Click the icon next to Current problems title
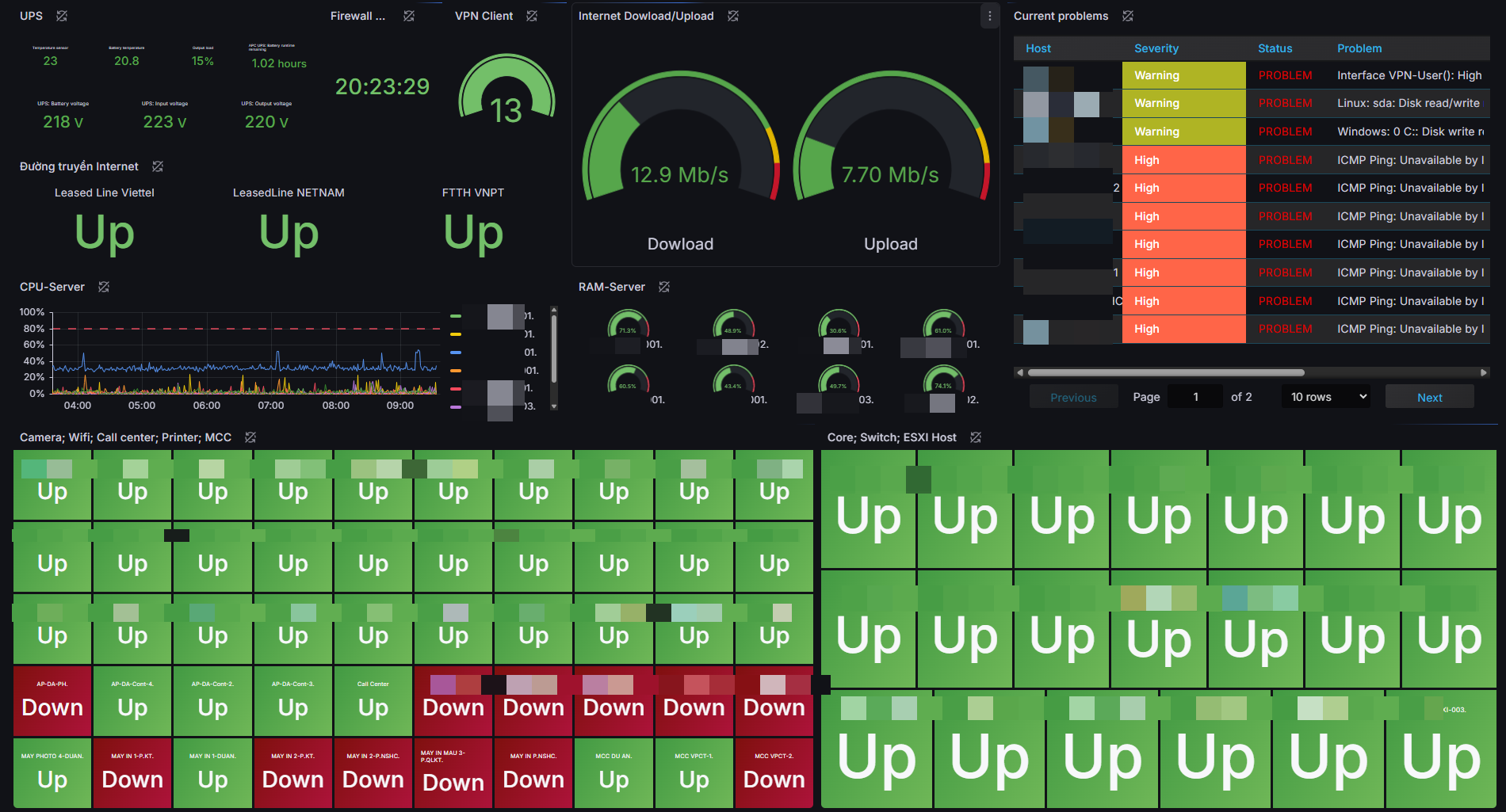 1128,16
